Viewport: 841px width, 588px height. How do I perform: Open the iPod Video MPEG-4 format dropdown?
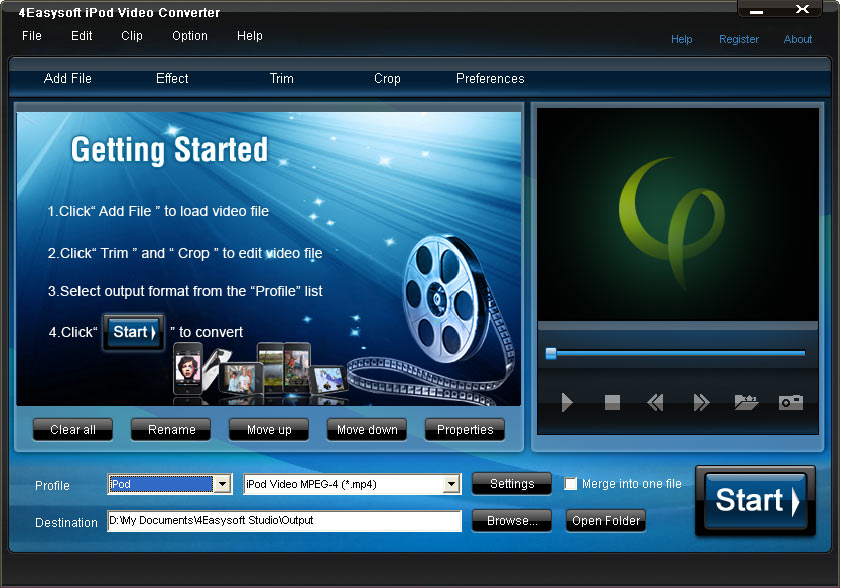tap(452, 484)
